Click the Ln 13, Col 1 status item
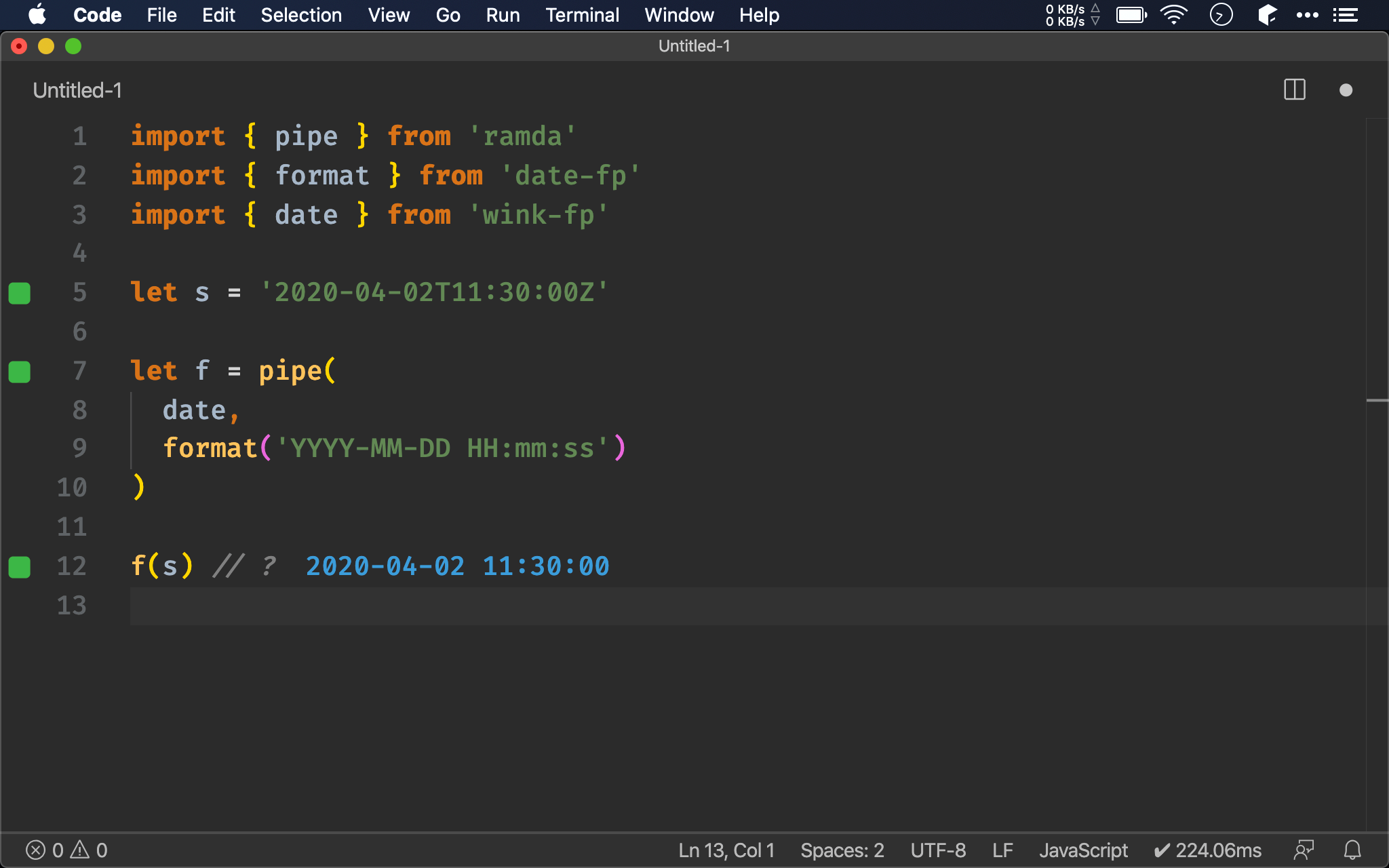Screen dimensions: 1389x868 pyautogui.click(x=726, y=850)
